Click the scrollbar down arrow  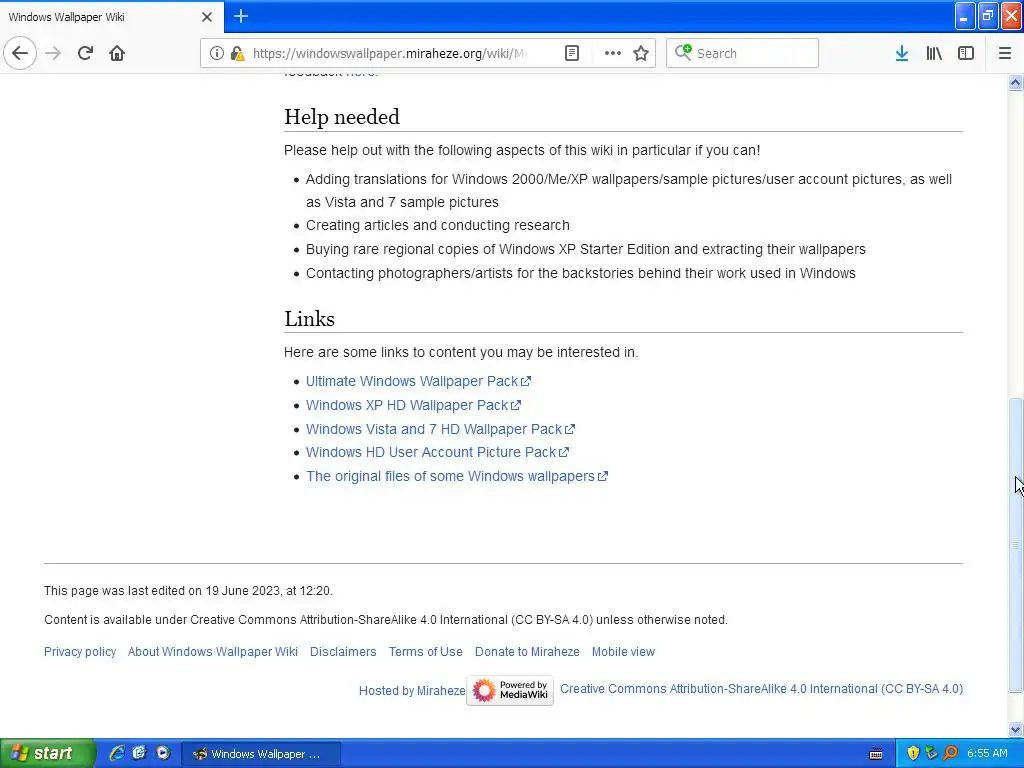tap(1015, 729)
